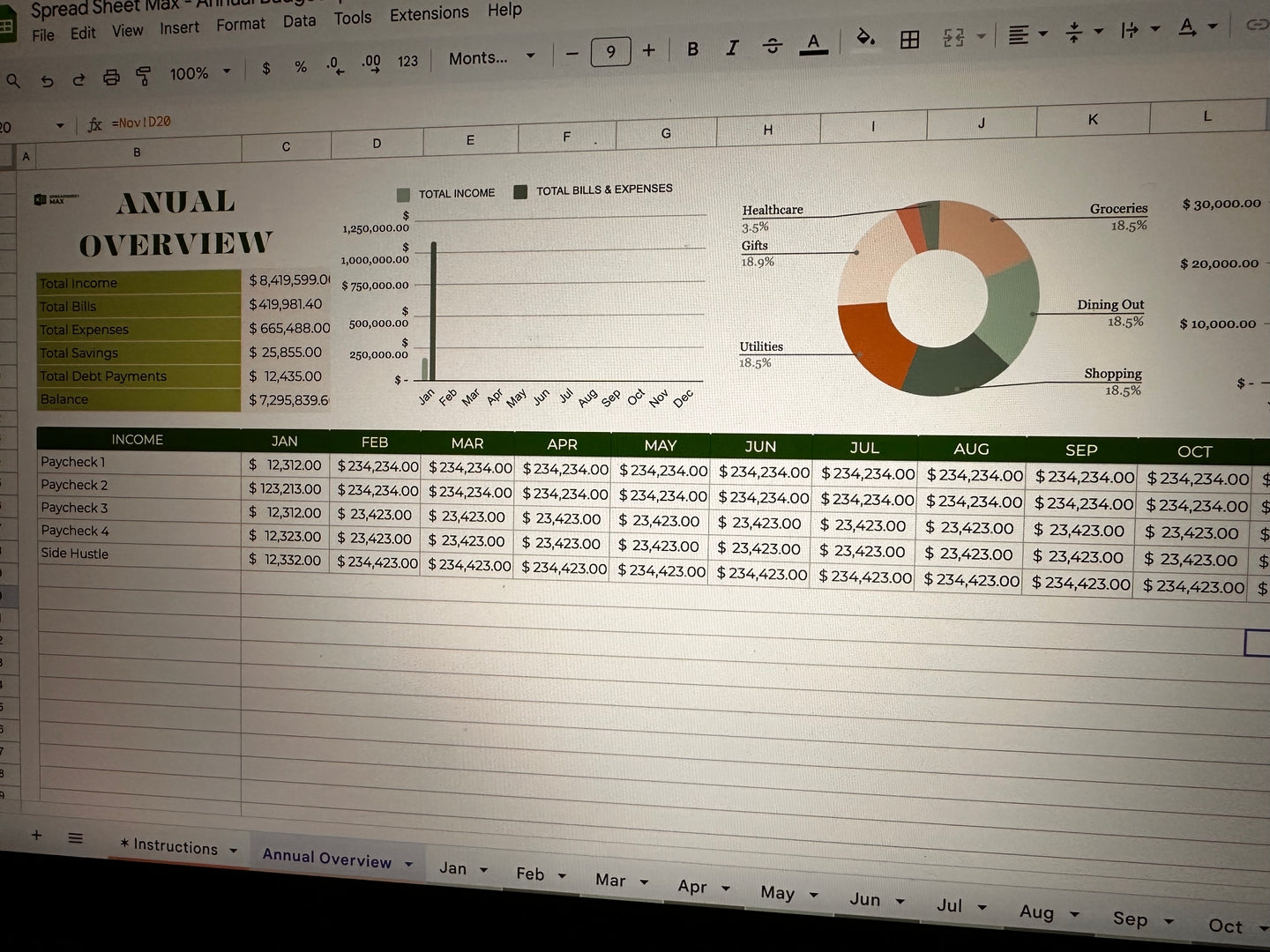The width and height of the screenshot is (1270, 952).
Task: Switch to the Feb sheet tab
Action: (530, 874)
